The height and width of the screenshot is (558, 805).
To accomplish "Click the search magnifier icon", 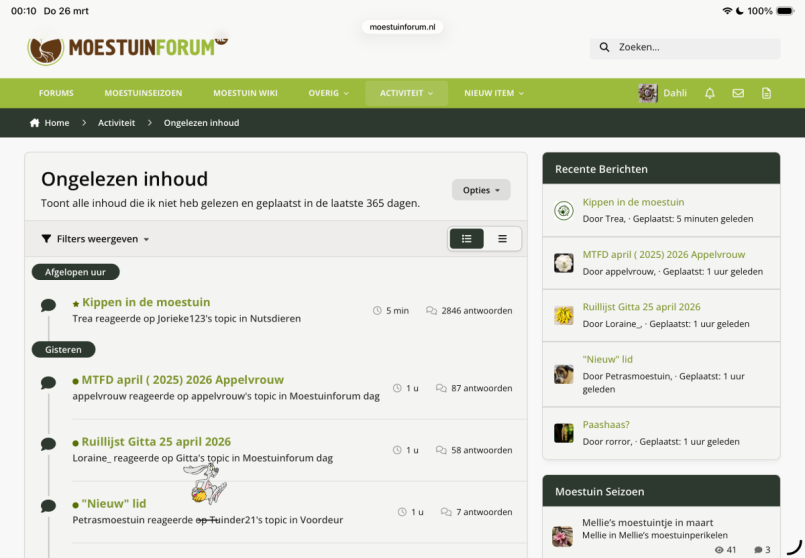I will point(604,47).
